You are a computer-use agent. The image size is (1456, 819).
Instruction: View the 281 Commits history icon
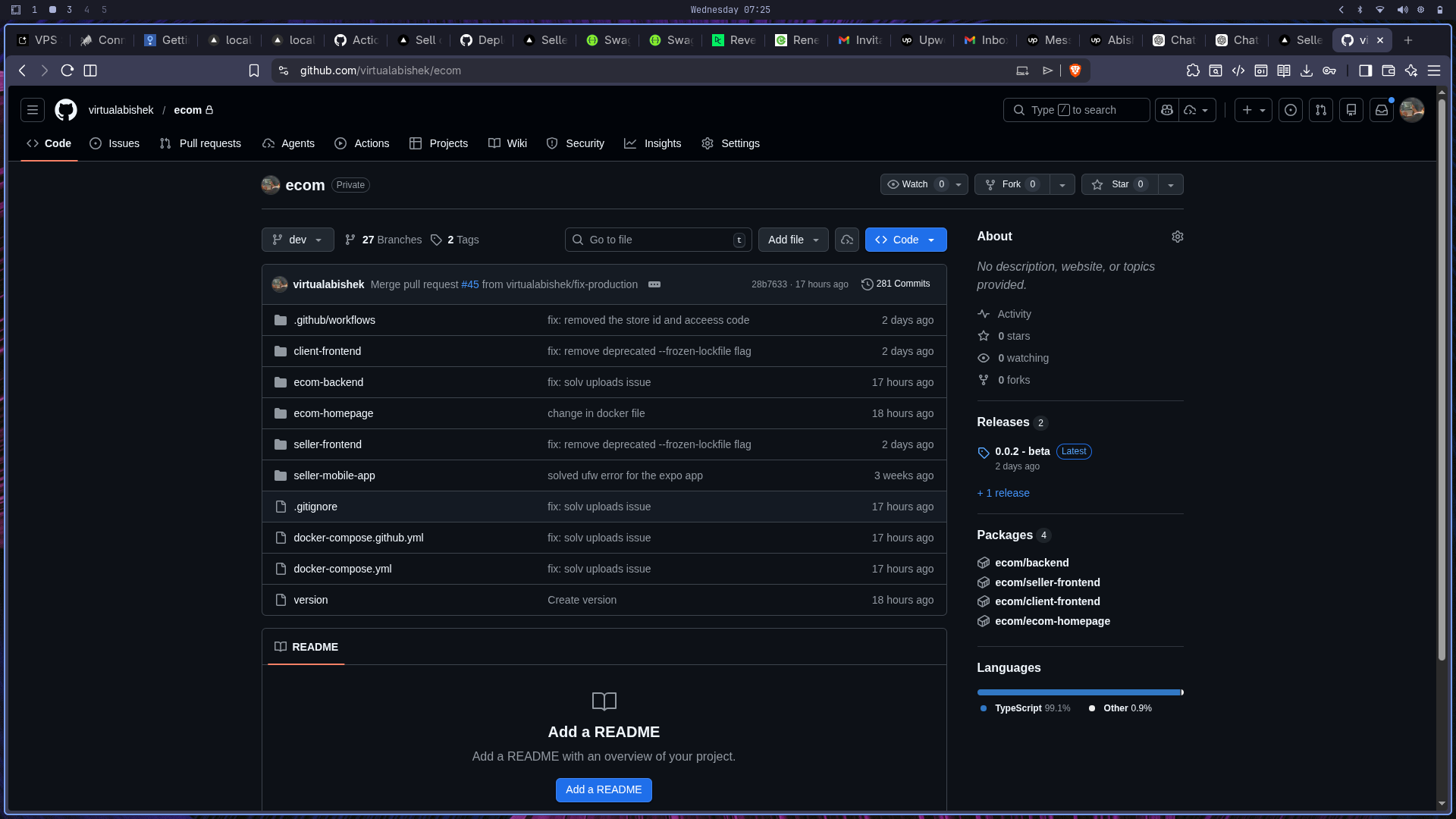pyautogui.click(x=896, y=284)
